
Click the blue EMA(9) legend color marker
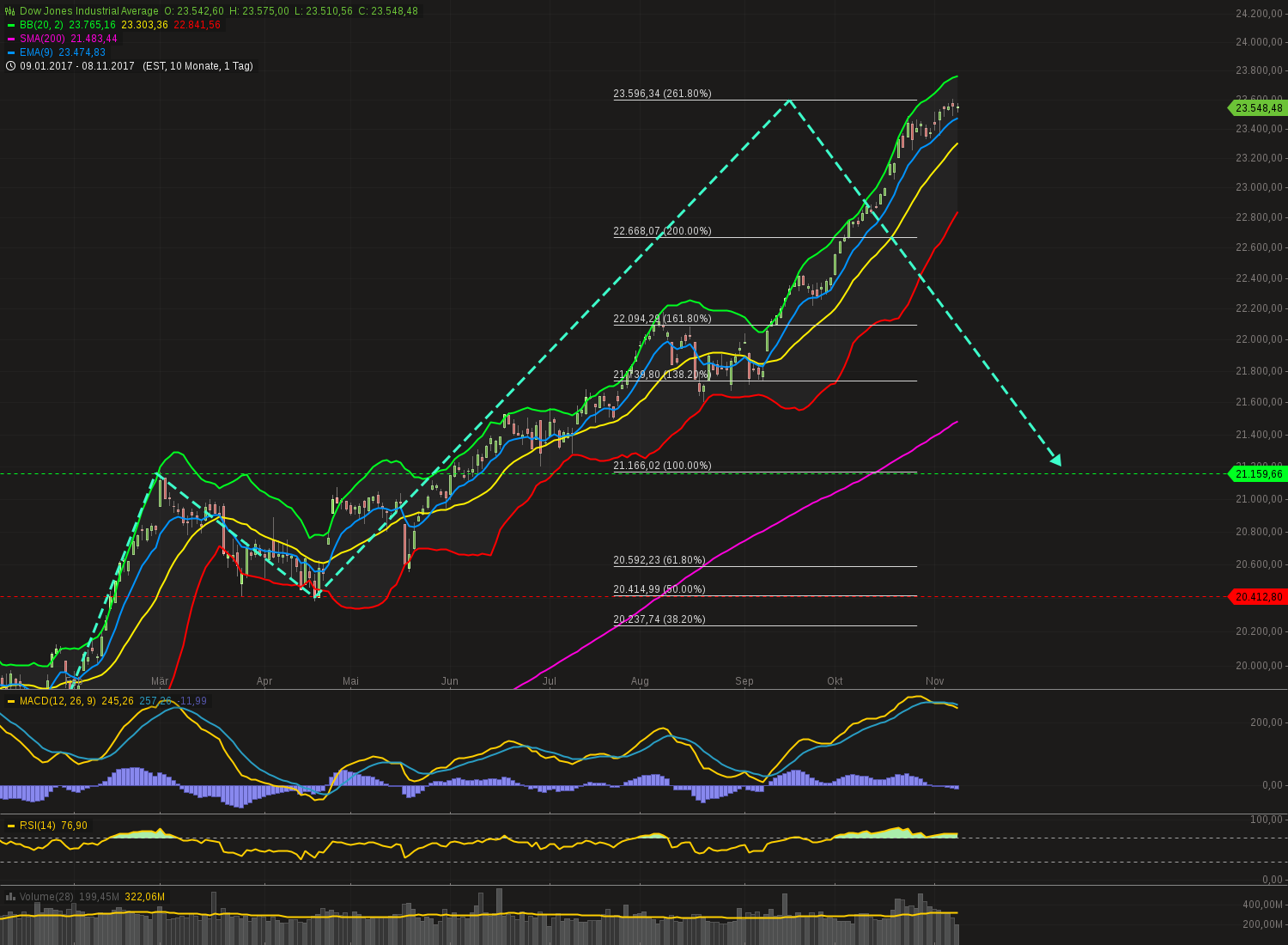[11, 52]
